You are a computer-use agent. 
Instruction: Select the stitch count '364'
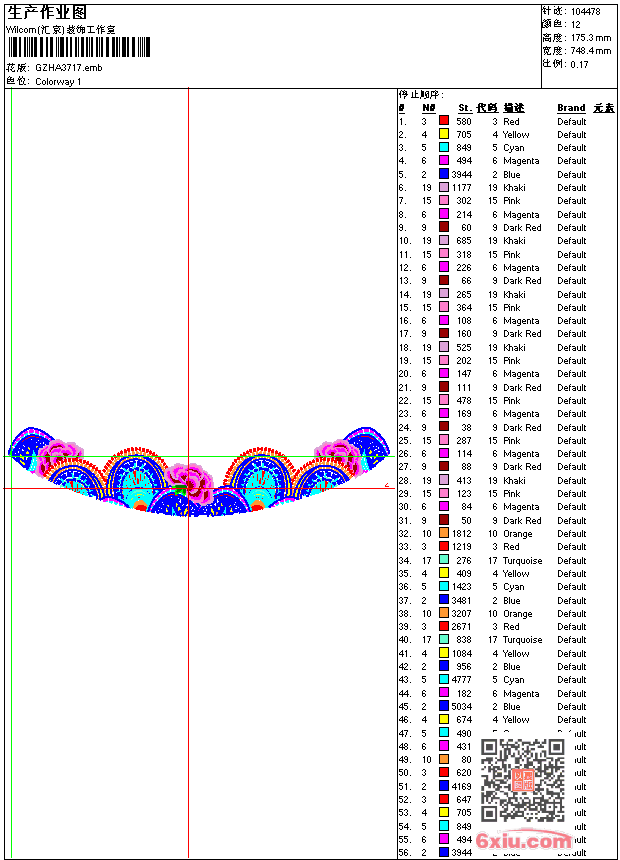464,308
